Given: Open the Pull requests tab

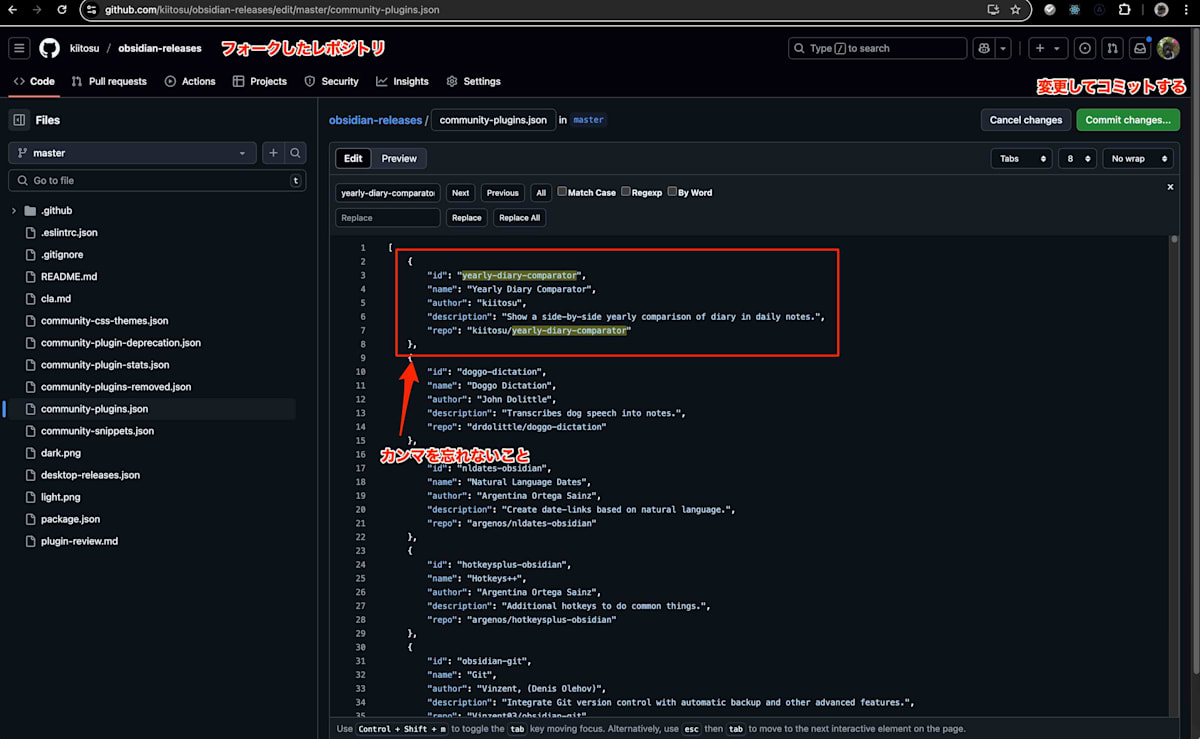Looking at the screenshot, I should [x=109, y=81].
